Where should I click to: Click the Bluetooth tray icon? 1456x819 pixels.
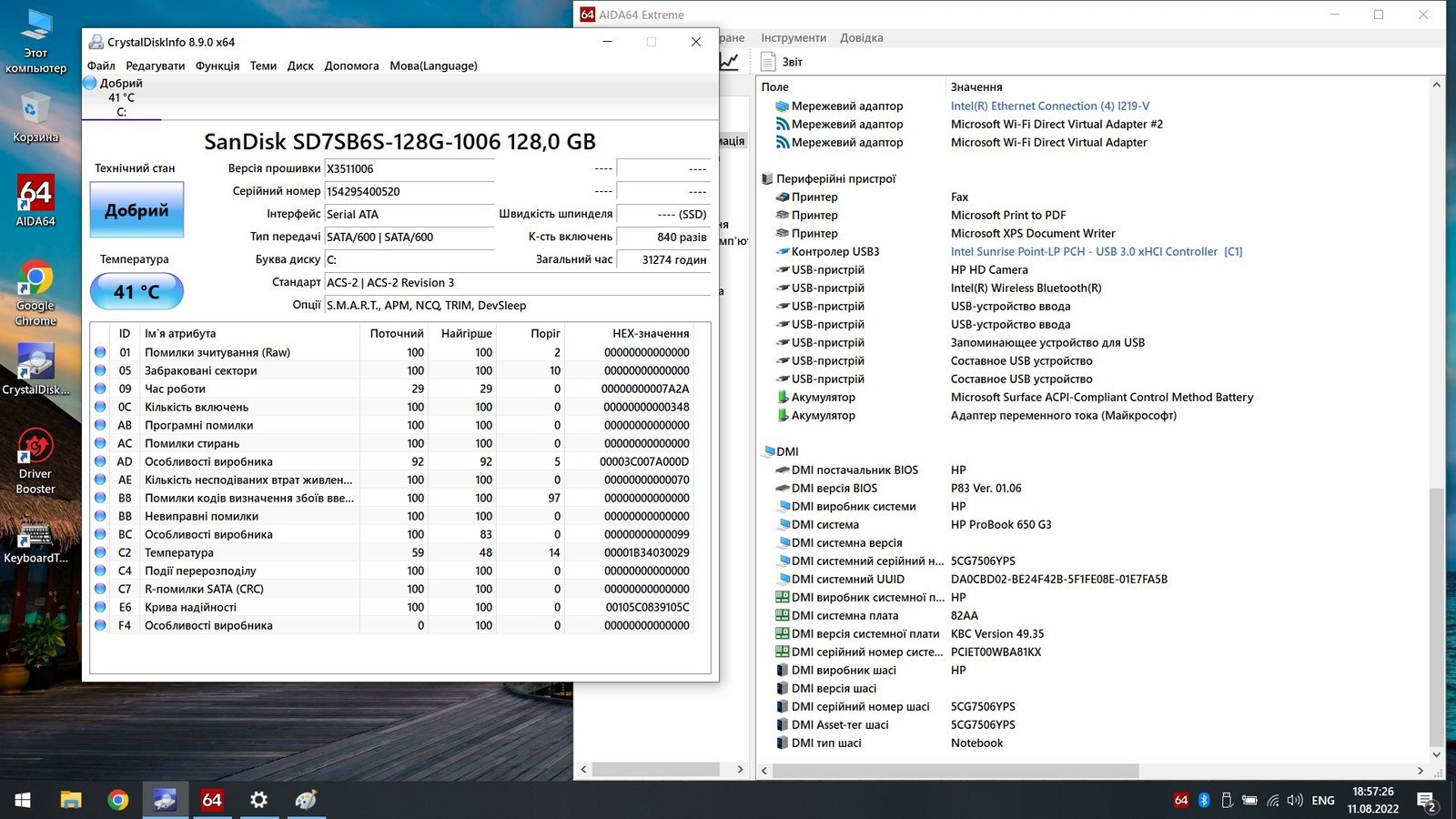1204,800
